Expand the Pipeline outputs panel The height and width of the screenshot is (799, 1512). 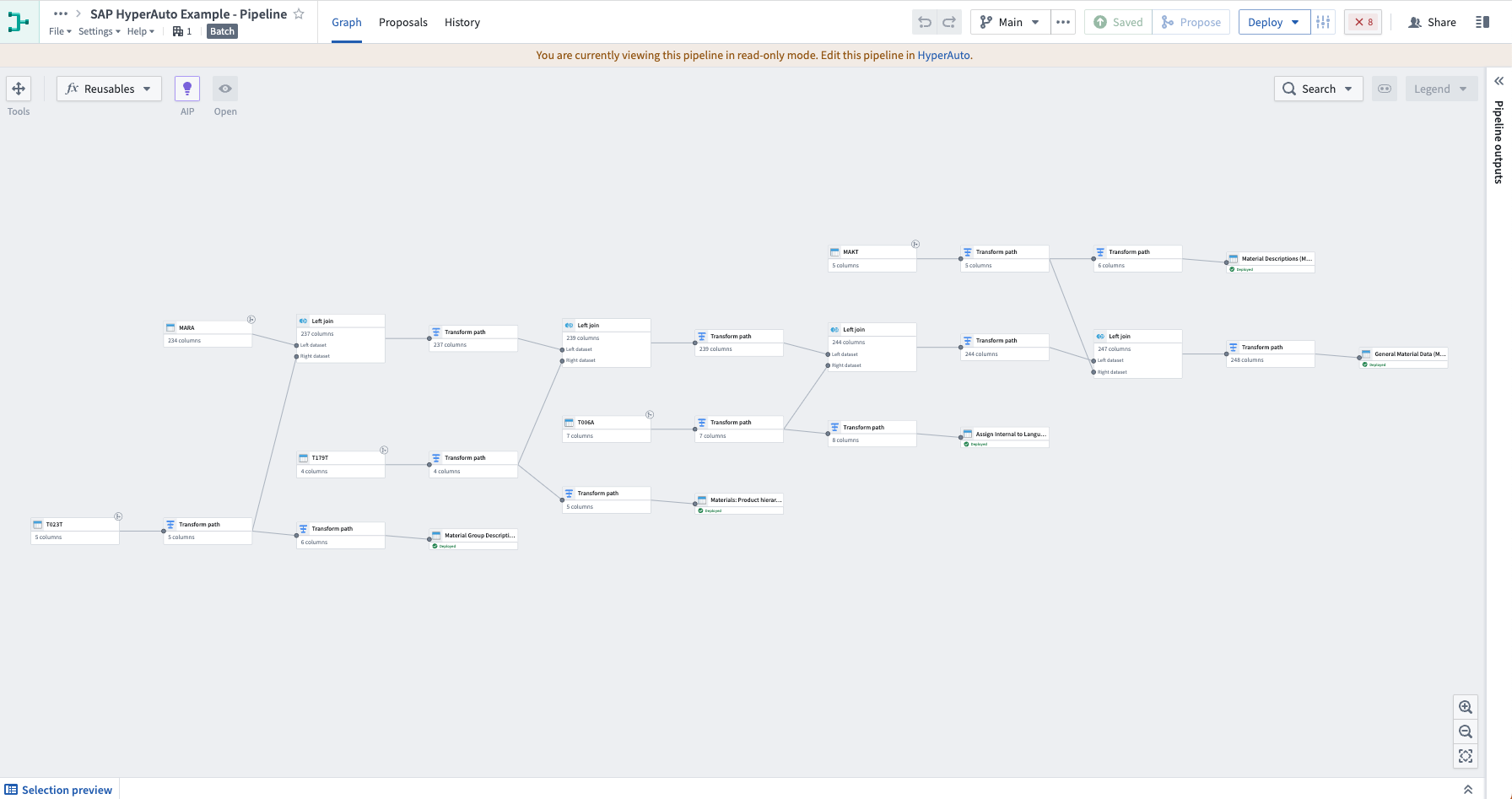(1499, 81)
